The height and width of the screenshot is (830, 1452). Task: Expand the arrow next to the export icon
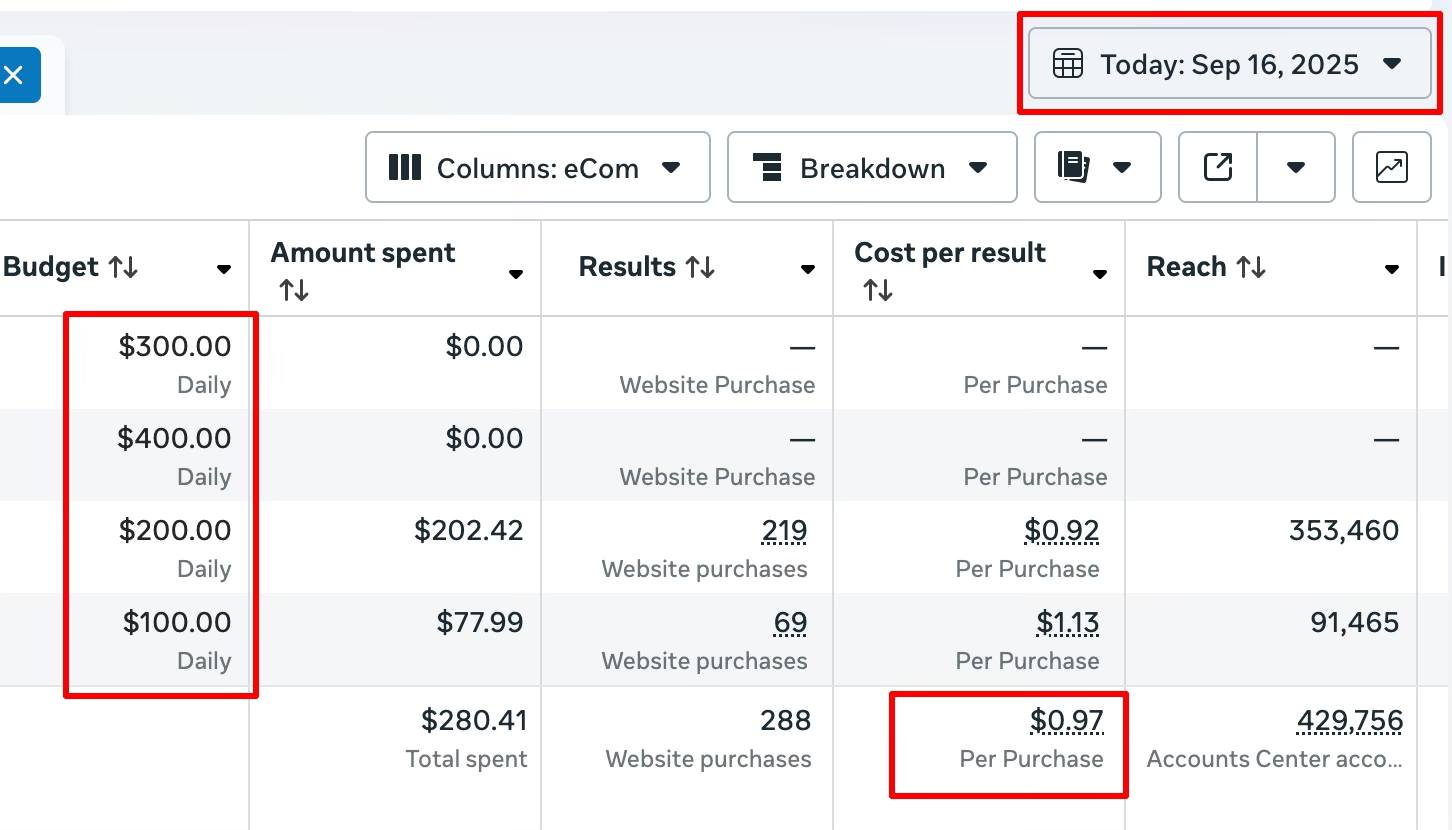pos(1296,168)
